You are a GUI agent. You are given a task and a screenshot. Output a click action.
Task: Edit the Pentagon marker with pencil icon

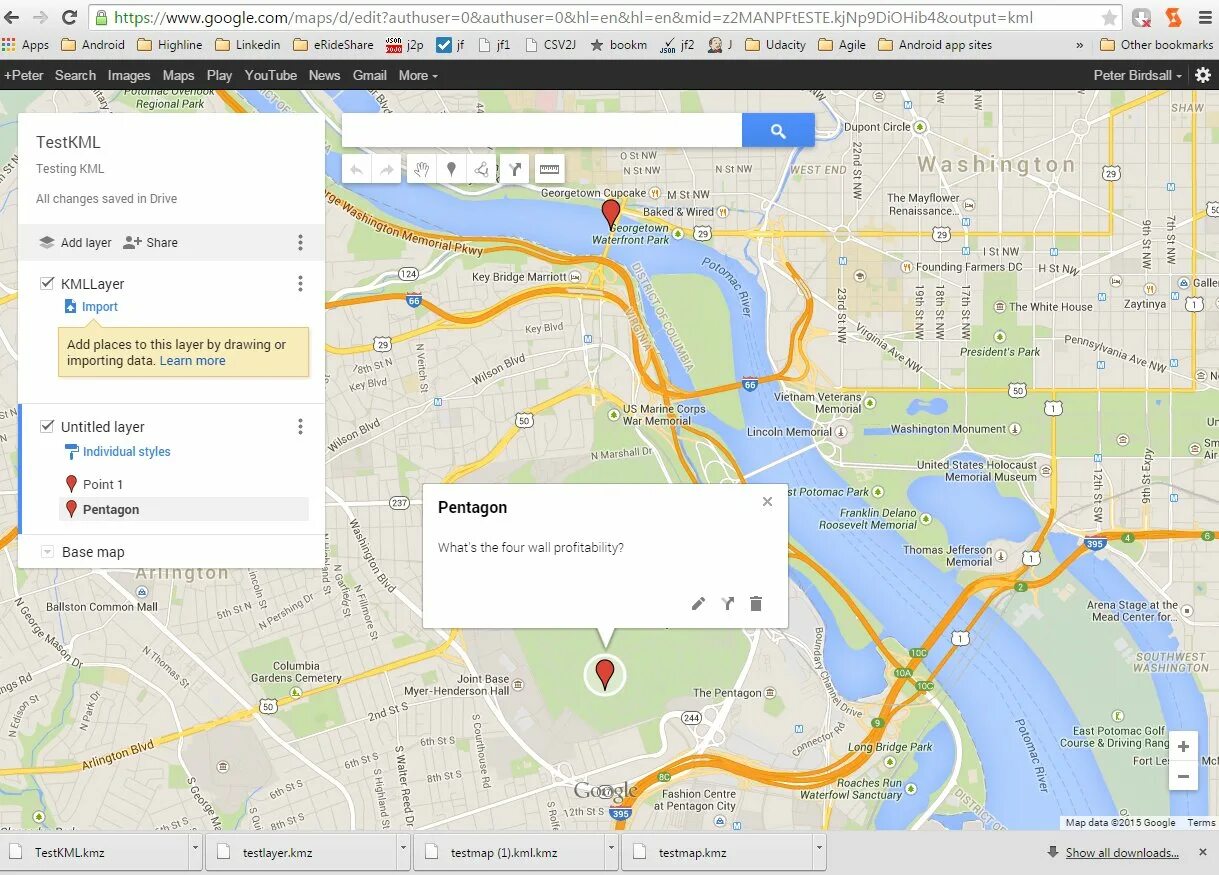(698, 603)
